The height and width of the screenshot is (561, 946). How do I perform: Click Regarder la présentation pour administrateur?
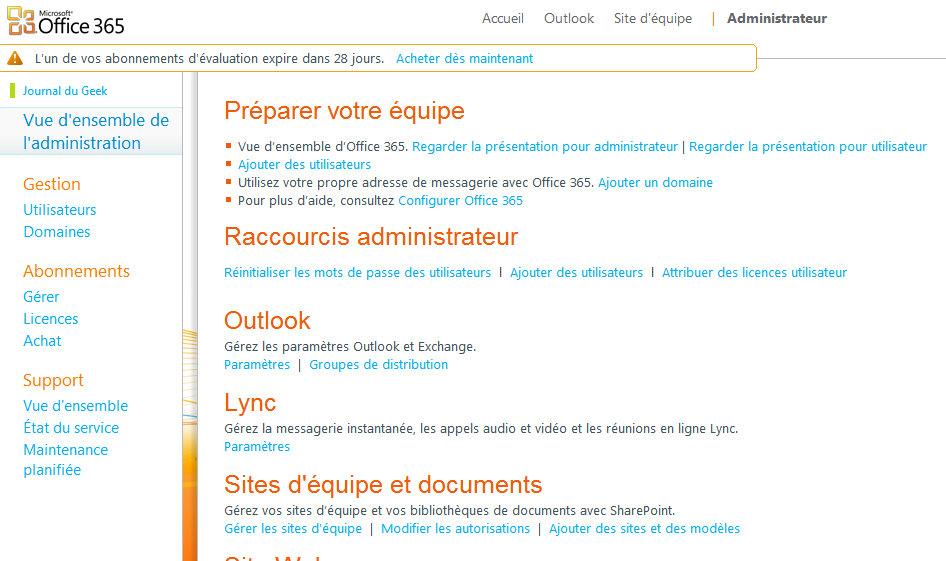pos(545,147)
